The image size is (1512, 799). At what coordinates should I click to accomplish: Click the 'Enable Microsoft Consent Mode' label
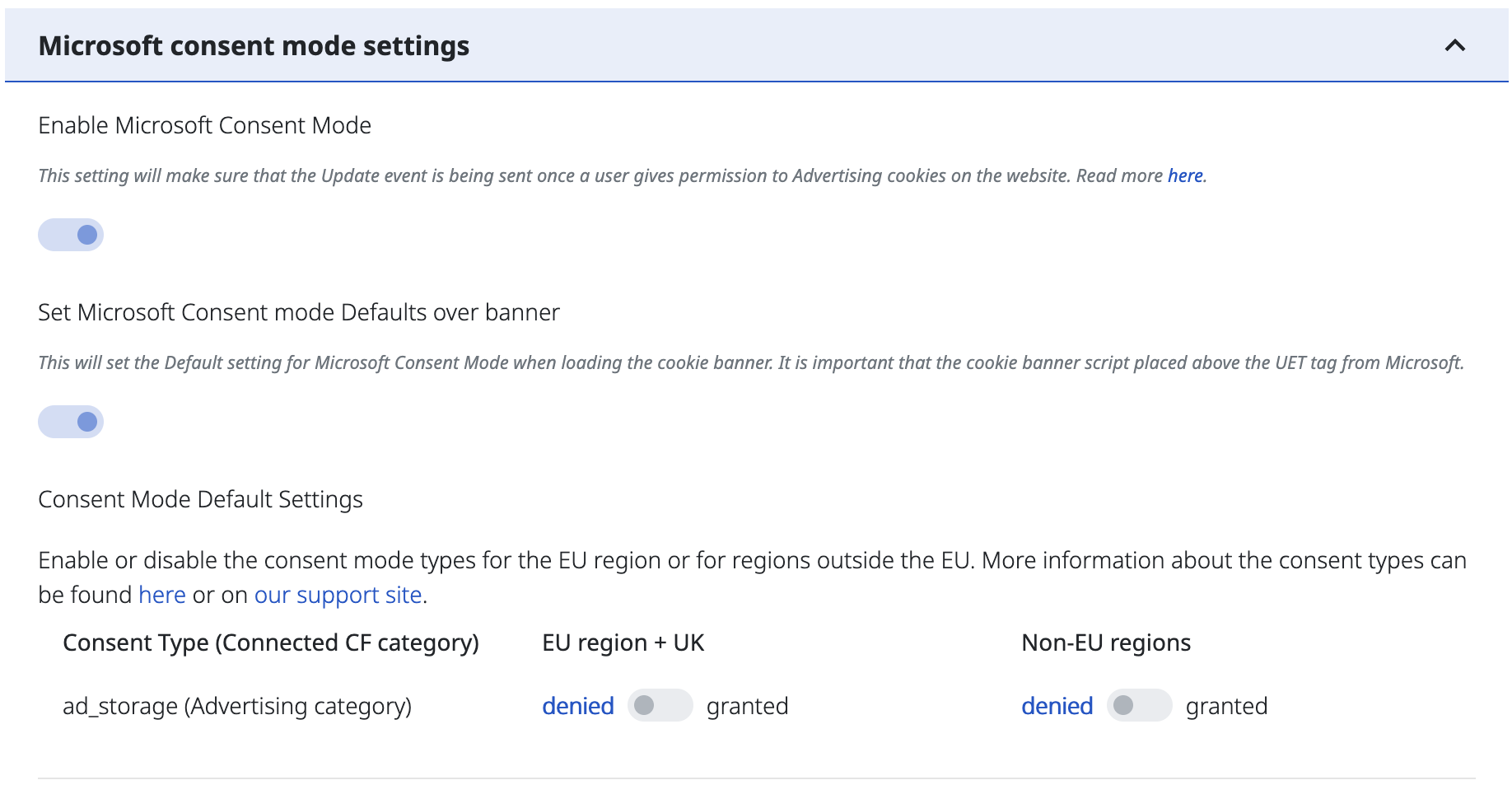pyautogui.click(x=204, y=125)
